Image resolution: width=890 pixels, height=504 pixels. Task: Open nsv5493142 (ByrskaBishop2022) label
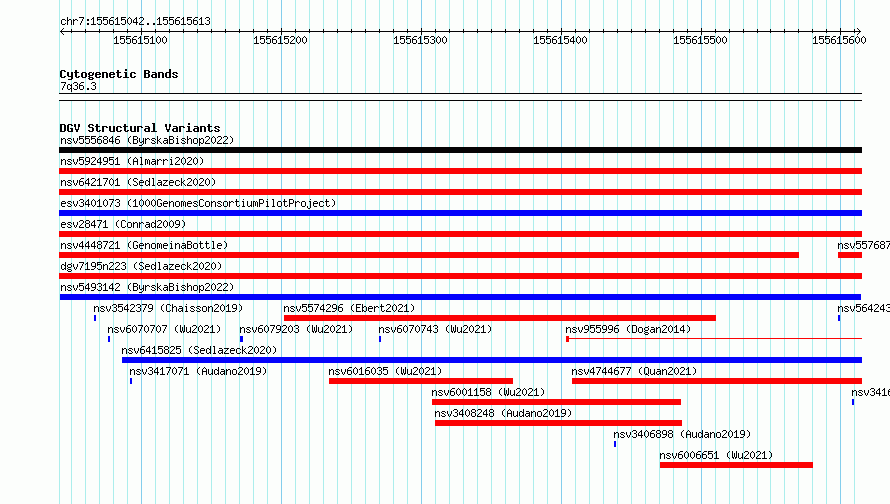(x=147, y=287)
